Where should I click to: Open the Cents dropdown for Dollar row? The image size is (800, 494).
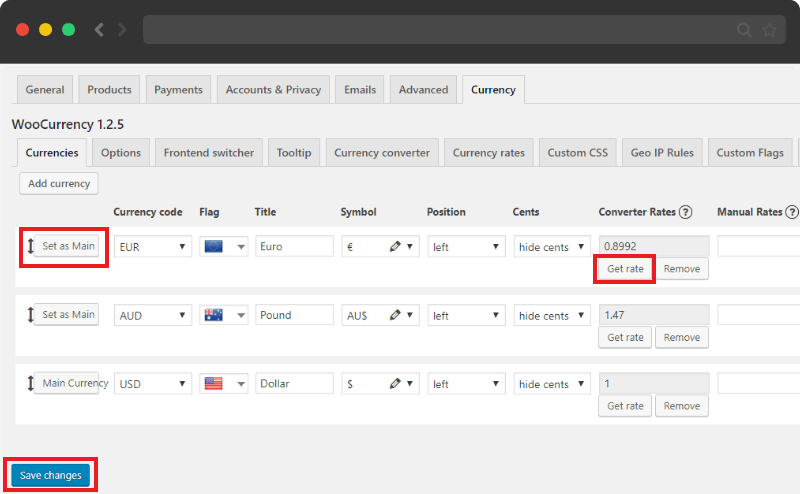[552, 384]
